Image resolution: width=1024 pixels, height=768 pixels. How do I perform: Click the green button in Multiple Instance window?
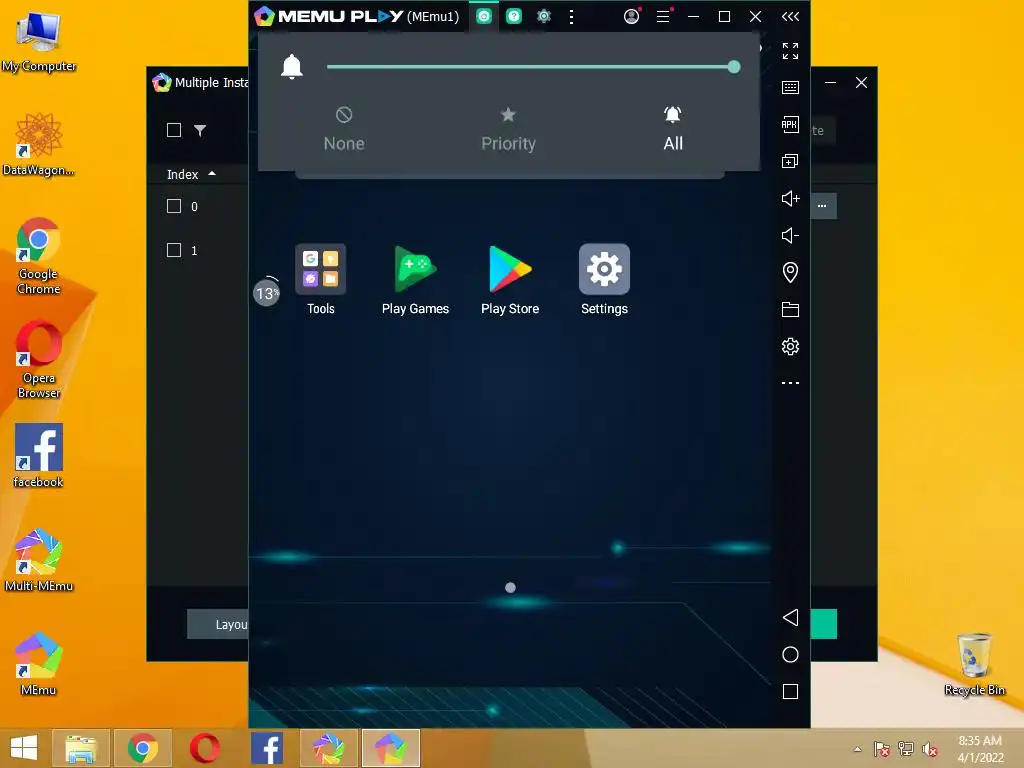click(824, 624)
